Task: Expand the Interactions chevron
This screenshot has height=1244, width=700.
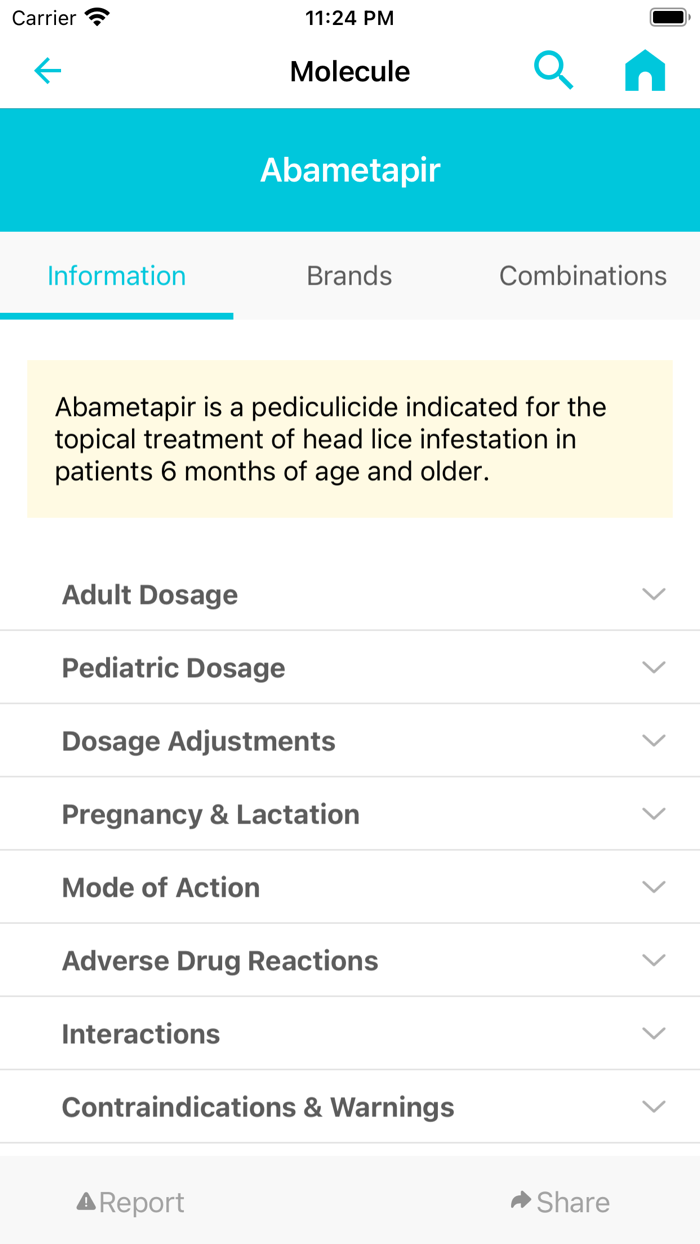Action: coord(654,1033)
